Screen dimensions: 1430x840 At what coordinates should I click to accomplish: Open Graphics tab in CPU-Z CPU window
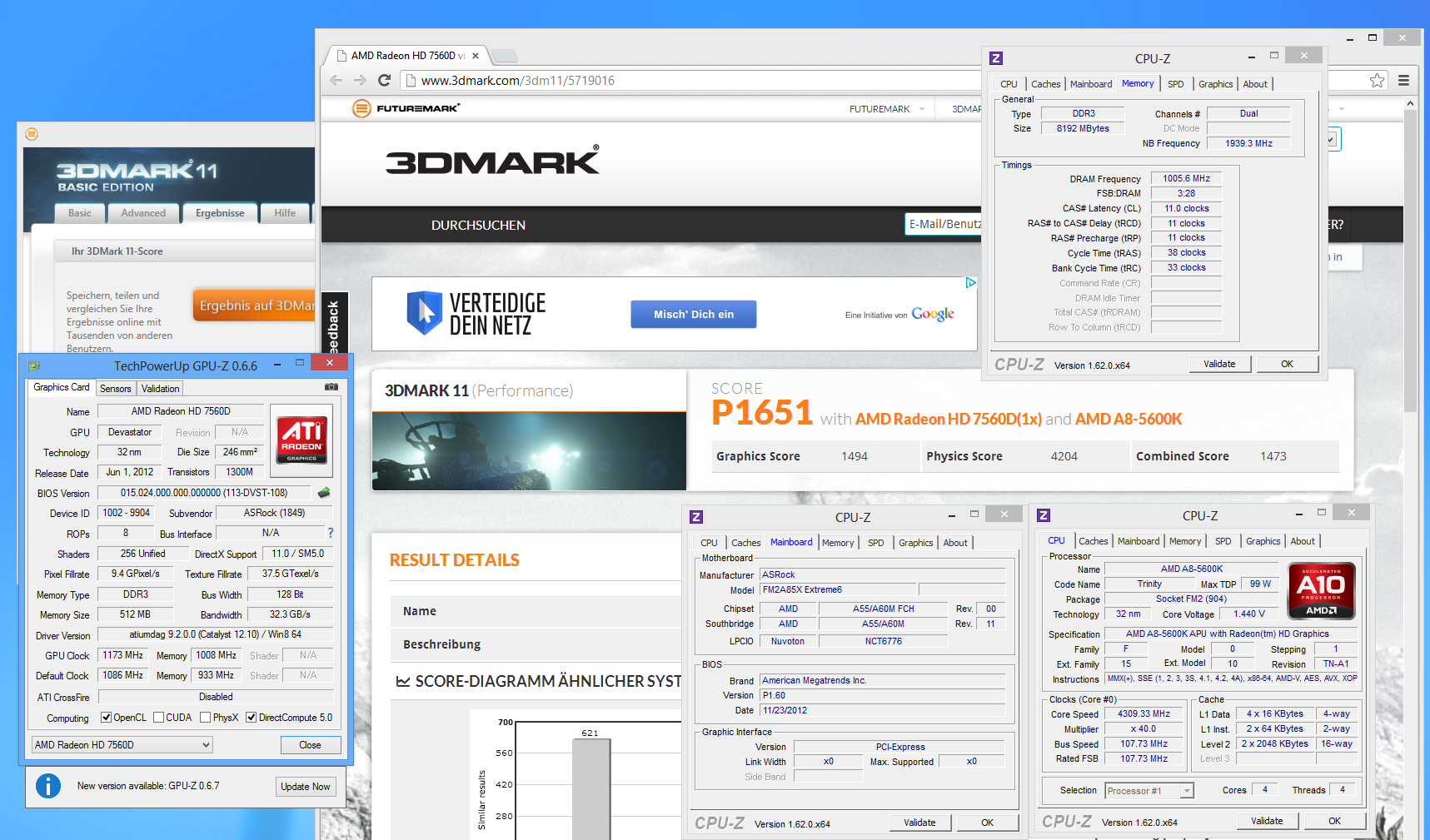[1263, 541]
